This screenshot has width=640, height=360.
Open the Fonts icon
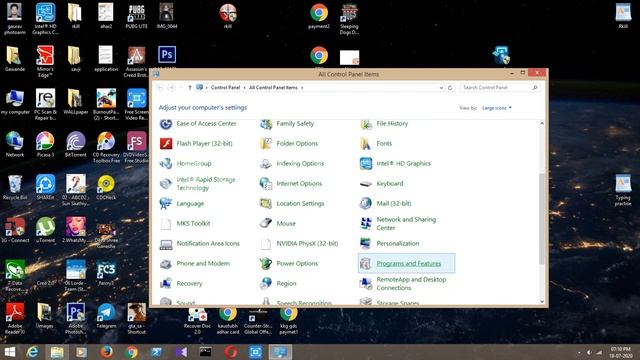click(366, 144)
